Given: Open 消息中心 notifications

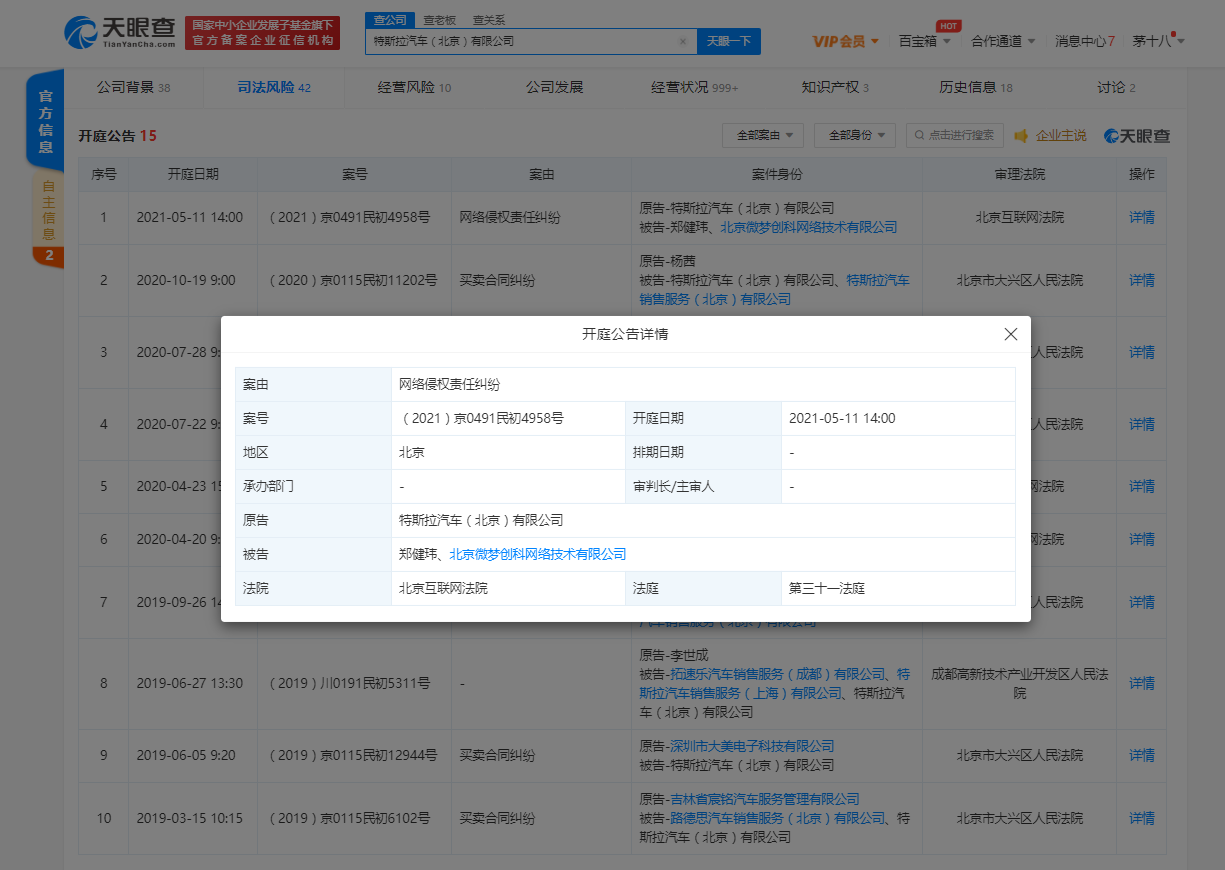Looking at the screenshot, I should coord(1084,41).
